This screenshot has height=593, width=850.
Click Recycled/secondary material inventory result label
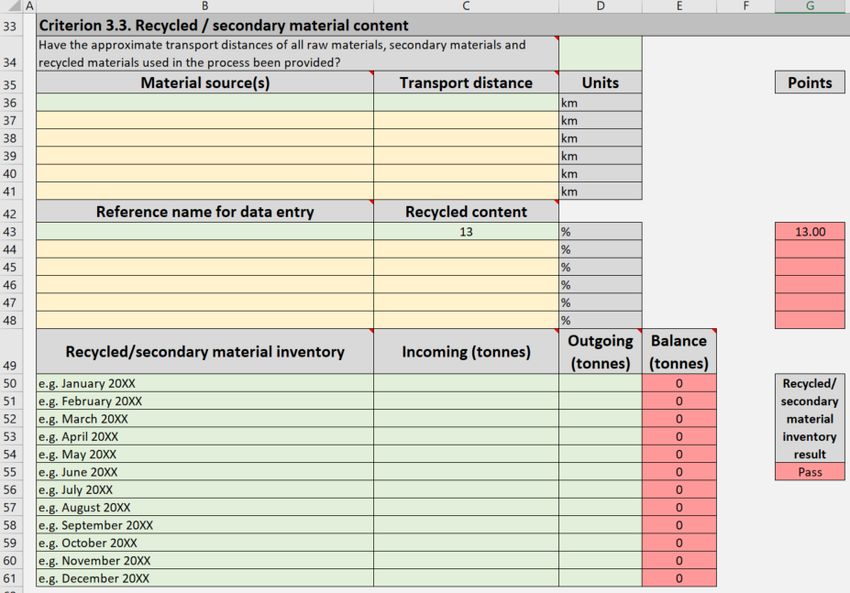(810, 418)
